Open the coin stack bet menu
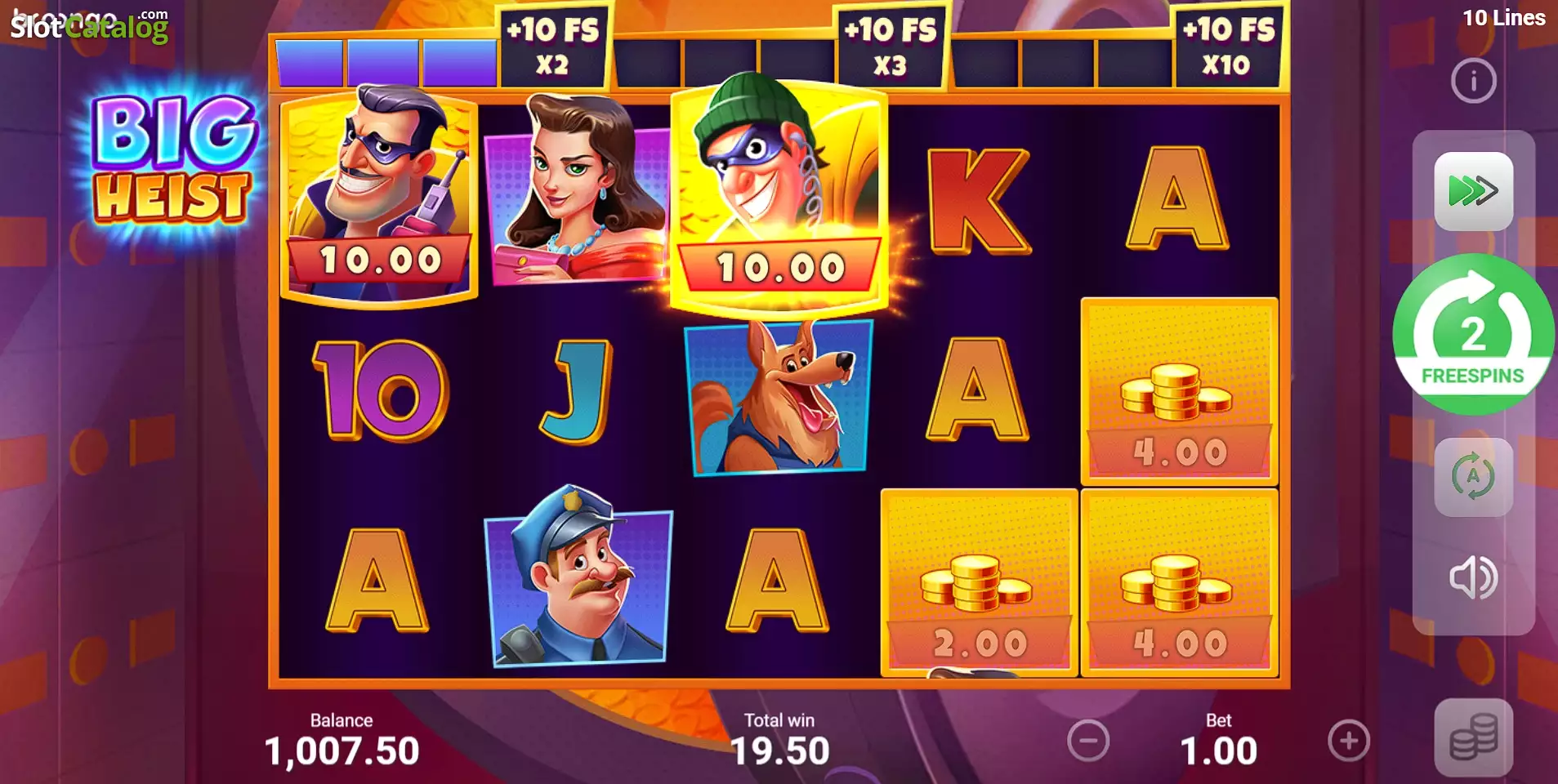The width and height of the screenshot is (1558, 784). point(1473,737)
